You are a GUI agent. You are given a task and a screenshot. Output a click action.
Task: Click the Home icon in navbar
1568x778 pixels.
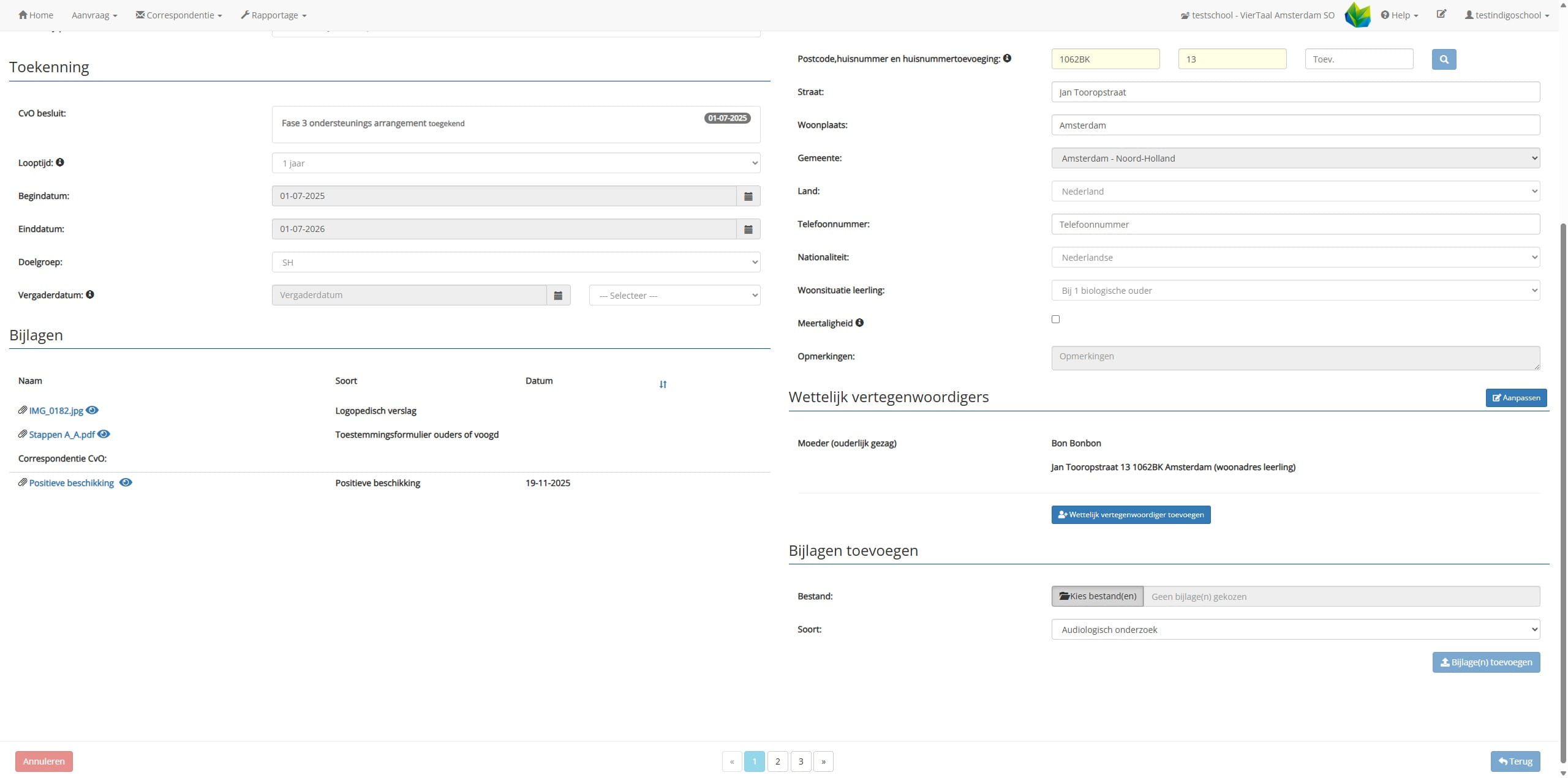pyautogui.click(x=23, y=15)
